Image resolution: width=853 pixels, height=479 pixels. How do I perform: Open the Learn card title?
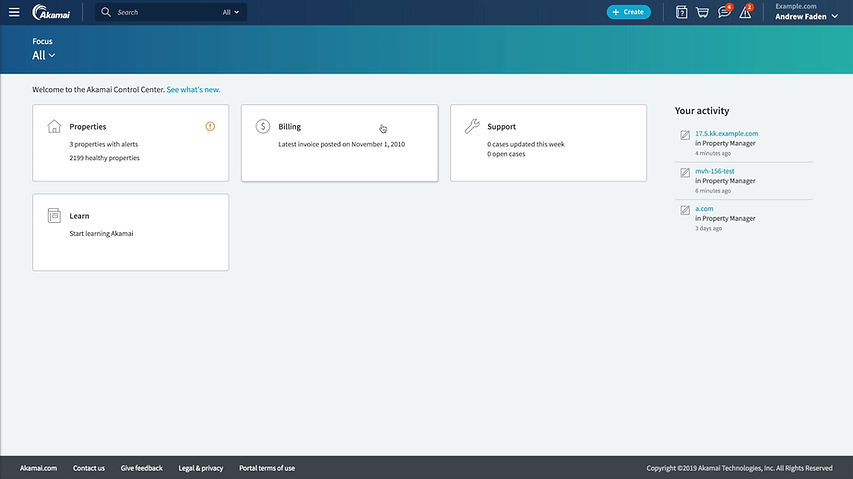79,216
